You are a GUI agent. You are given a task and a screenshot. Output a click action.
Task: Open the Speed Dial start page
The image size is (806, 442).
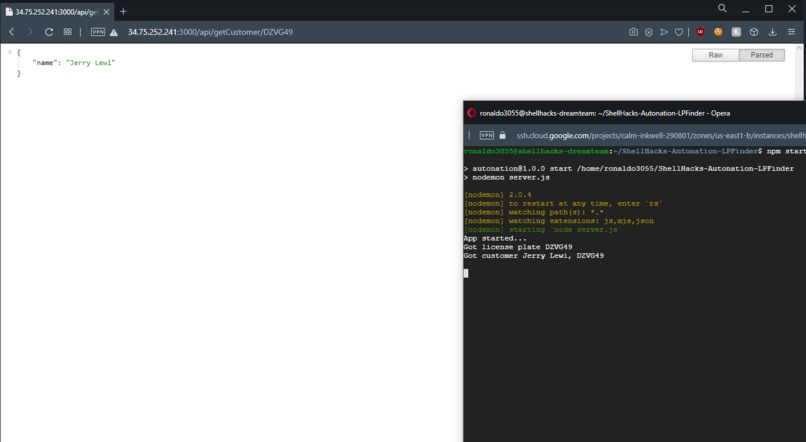(67, 32)
